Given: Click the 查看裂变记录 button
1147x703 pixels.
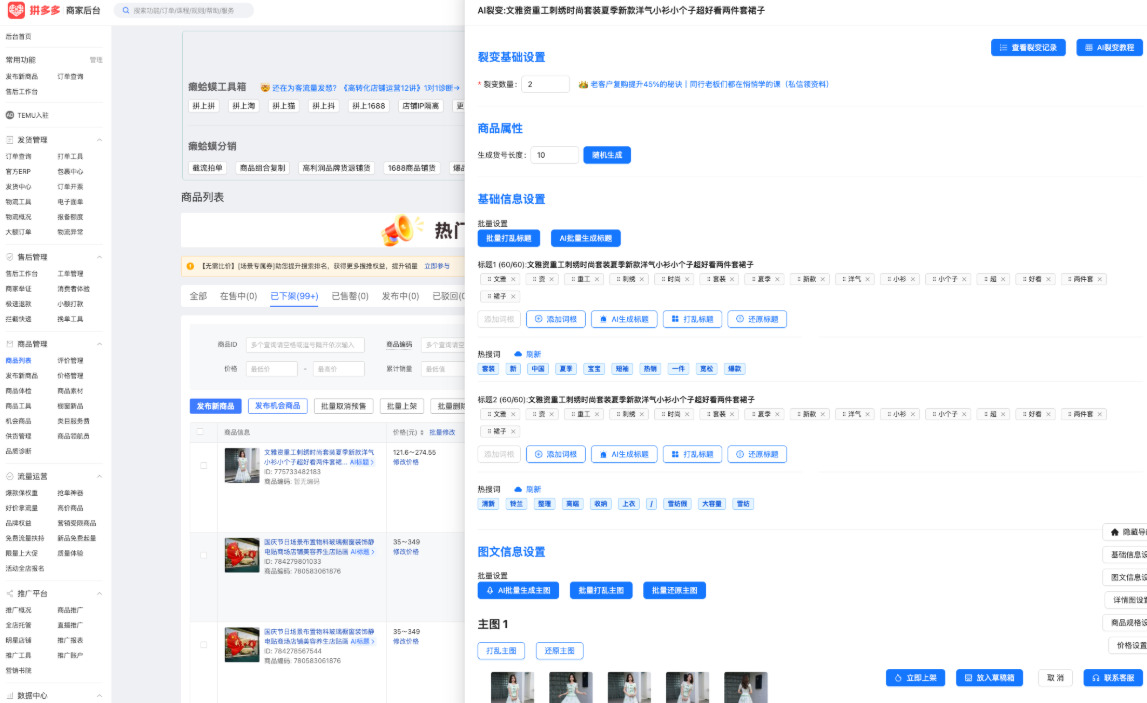Looking at the screenshot, I should 1028,48.
